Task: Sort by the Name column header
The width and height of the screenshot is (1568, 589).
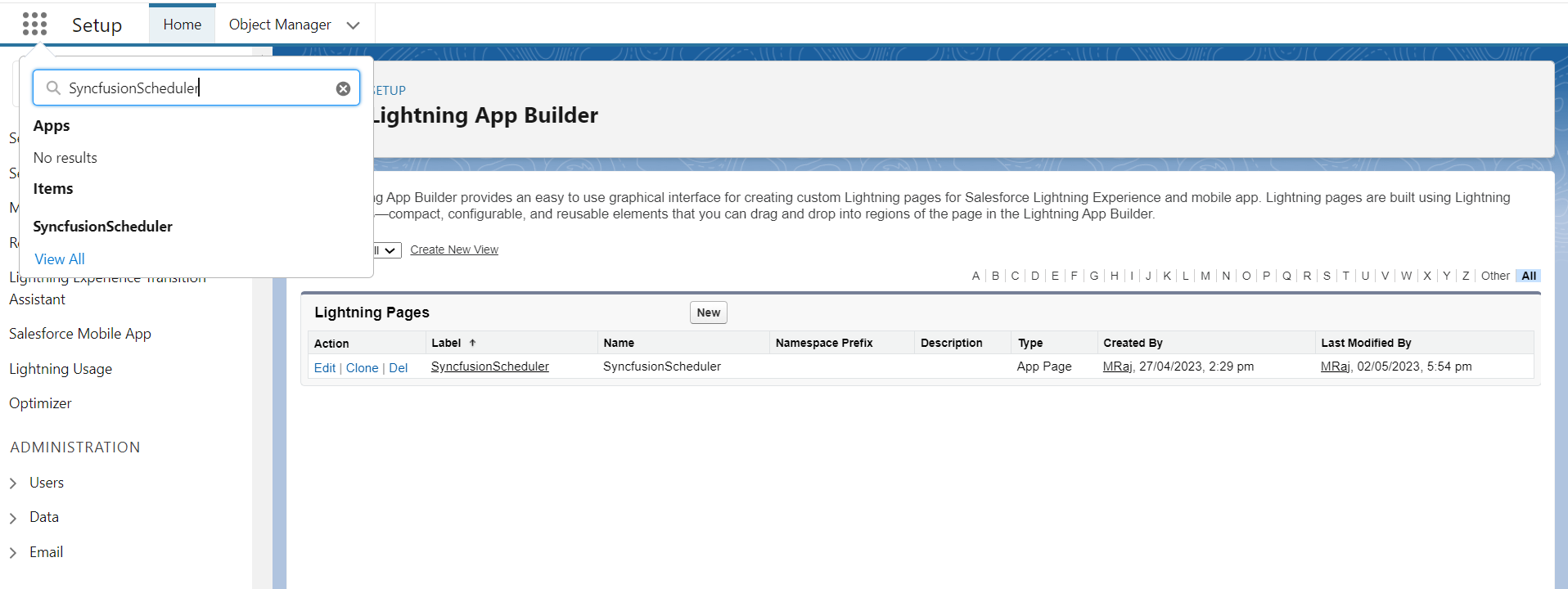Action: coord(619,343)
